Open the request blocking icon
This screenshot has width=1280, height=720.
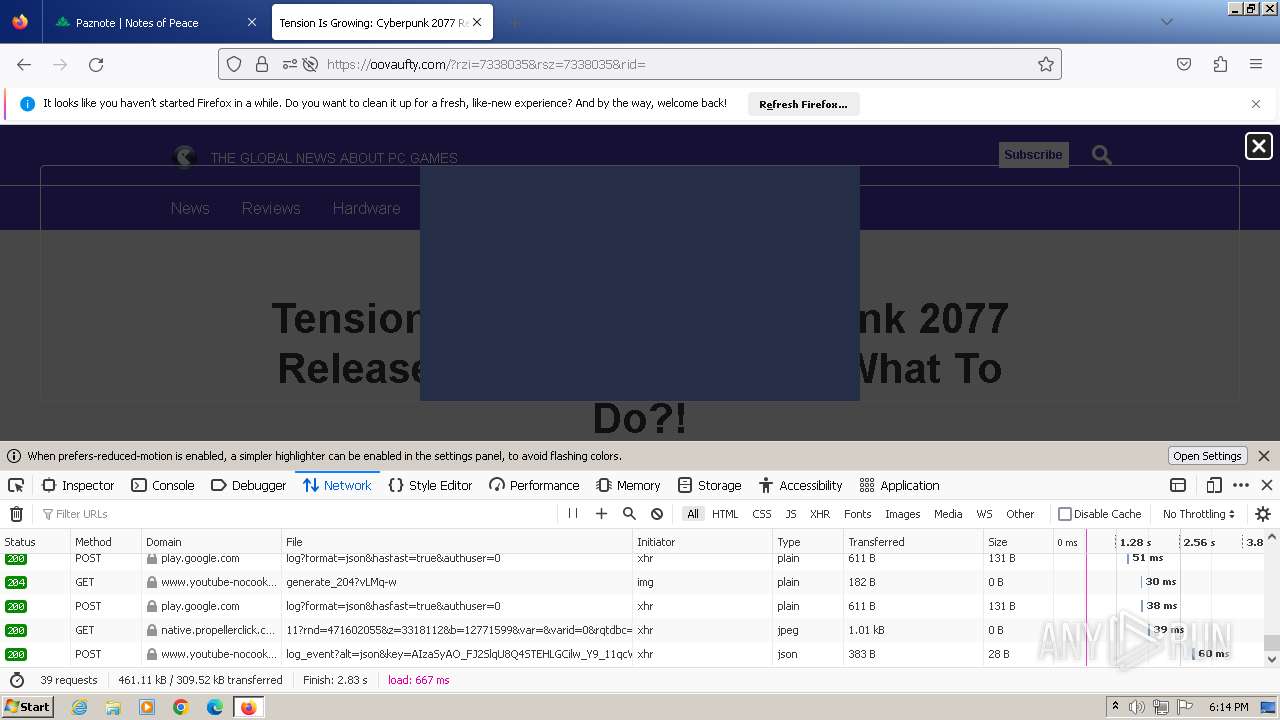coord(657,513)
